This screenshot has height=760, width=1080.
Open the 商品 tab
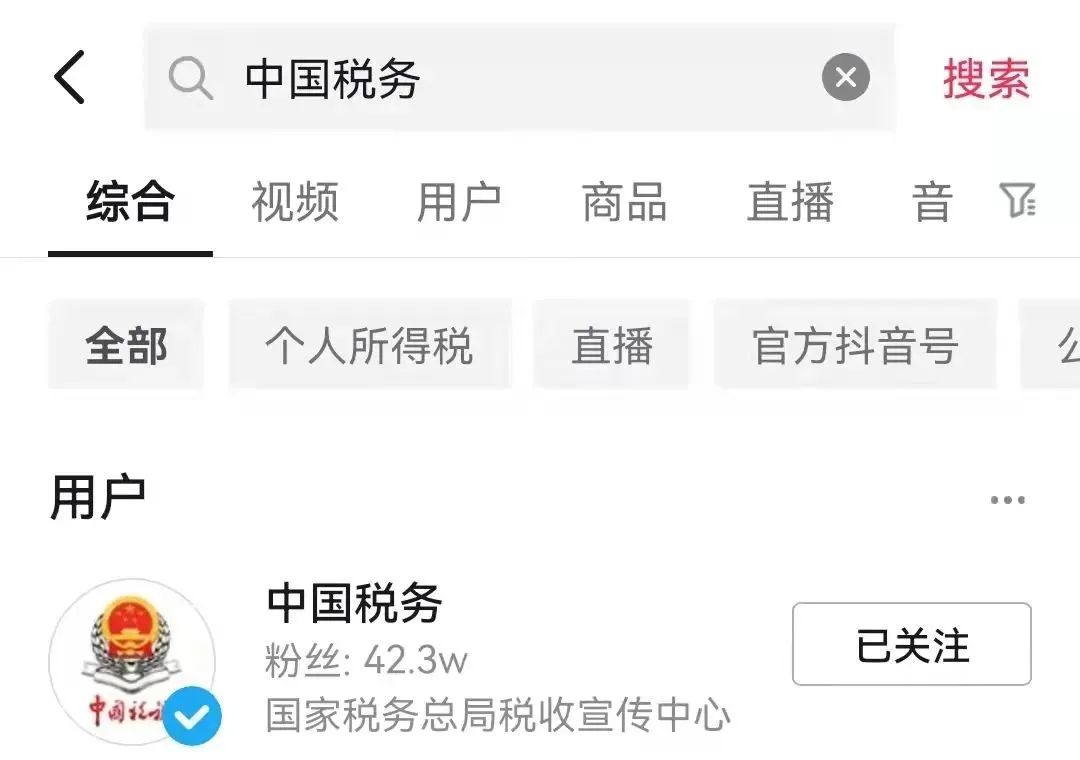[x=625, y=202]
